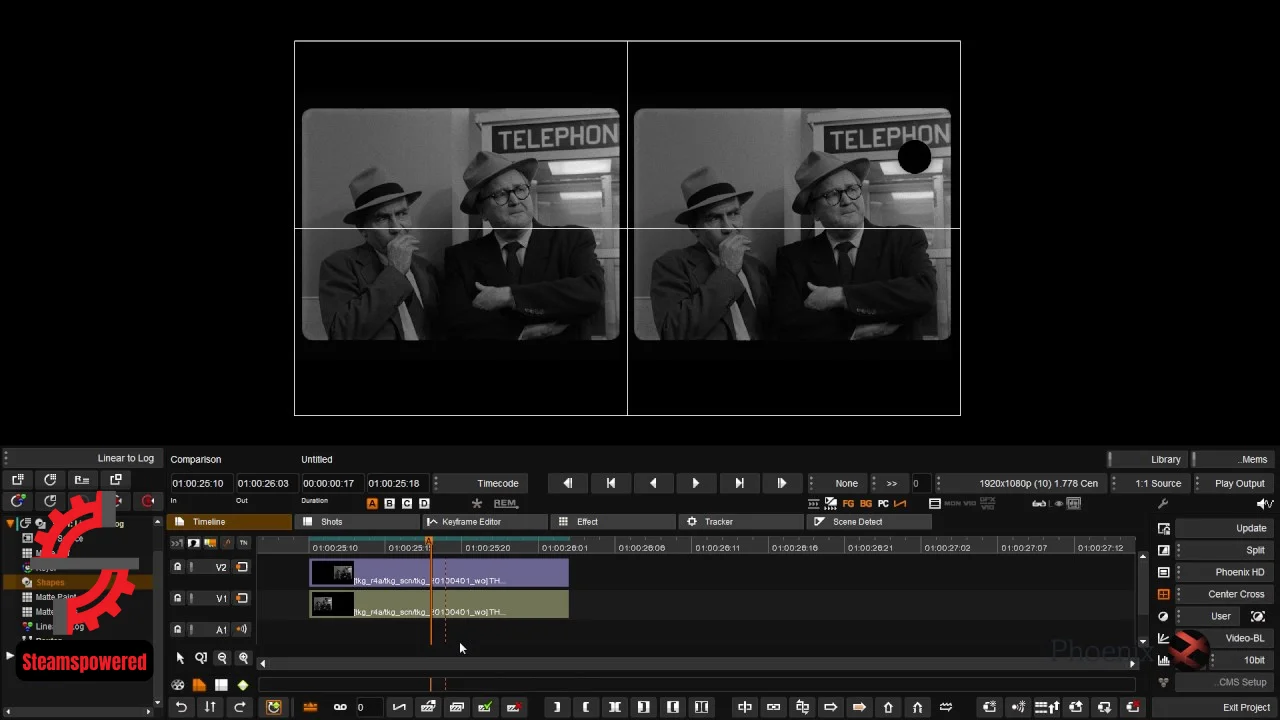Screen dimensions: 1280x720
Task: Click the red-marked delete segment icon
Action: coord(1133,707)
